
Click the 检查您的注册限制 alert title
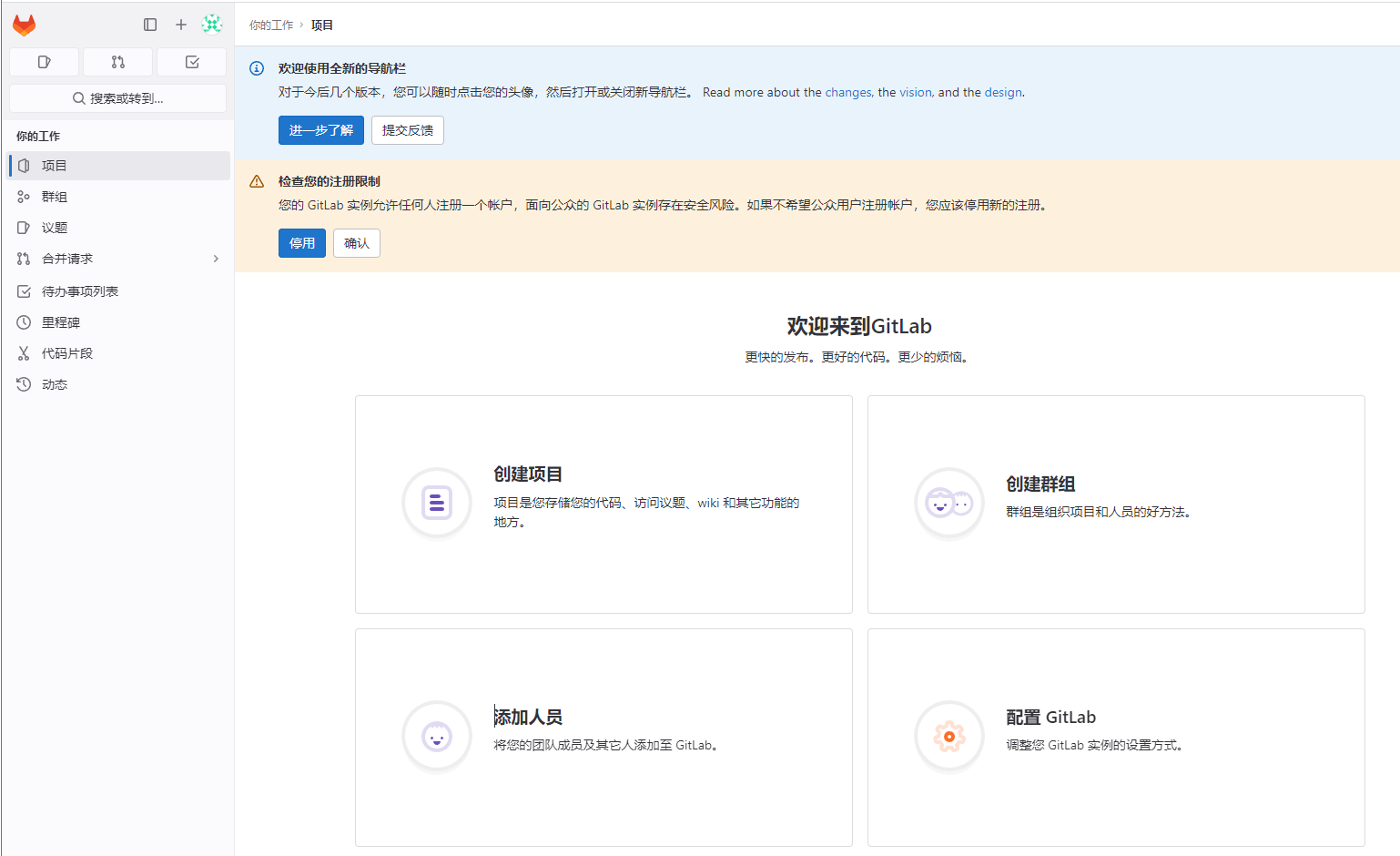tap(330, 181)
